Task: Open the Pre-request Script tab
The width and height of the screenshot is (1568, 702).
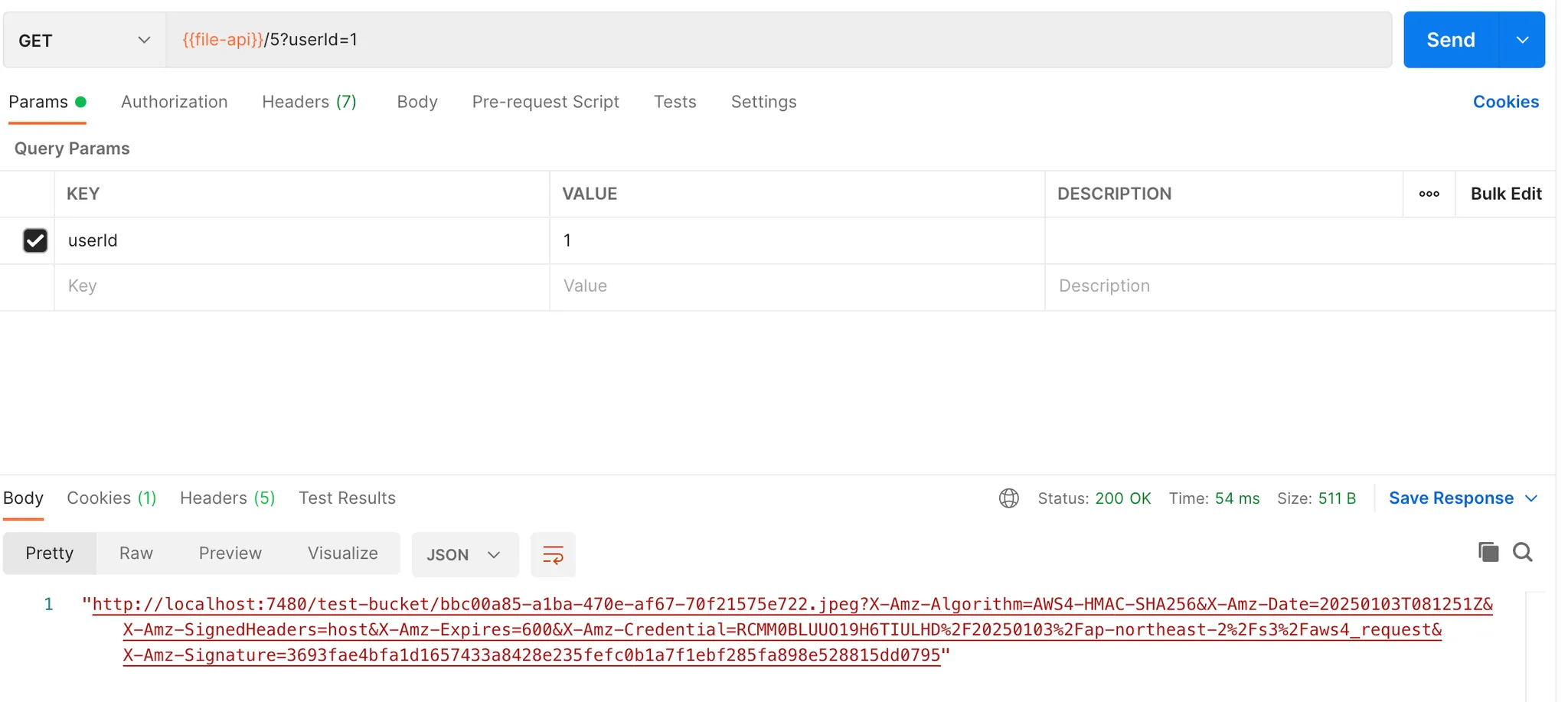Action: (x=546, y=102)
